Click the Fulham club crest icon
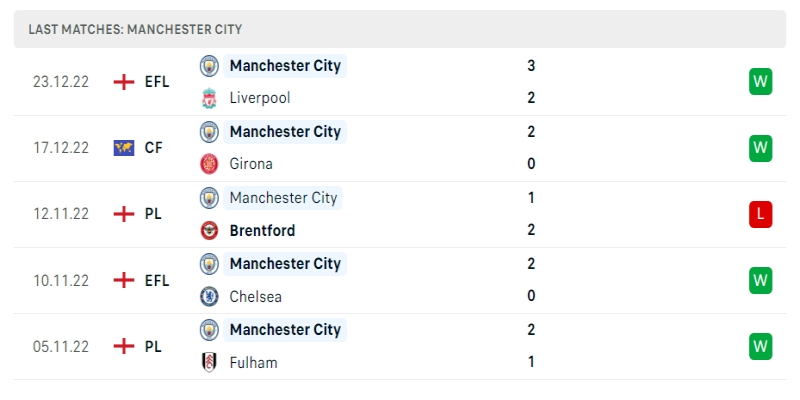This screenshot has height=400, width=800. 209,362
